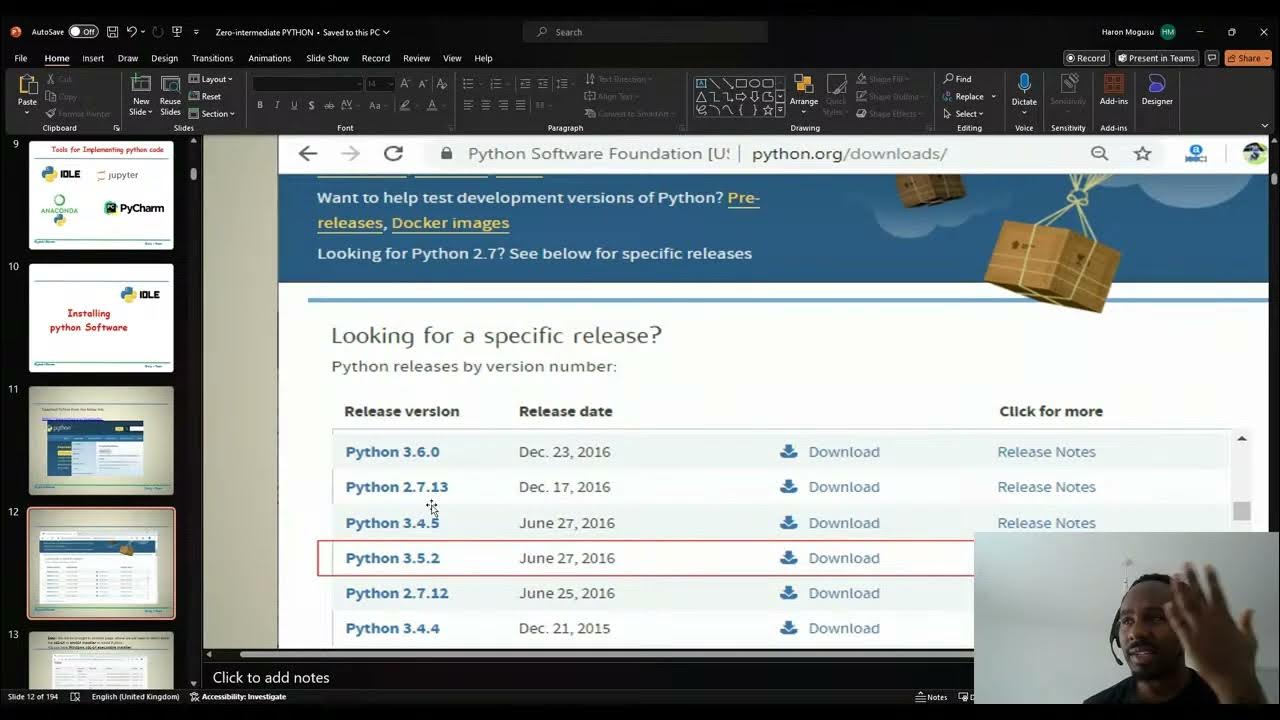
Task: Click the title bar Search field
Action: [645, 32]
